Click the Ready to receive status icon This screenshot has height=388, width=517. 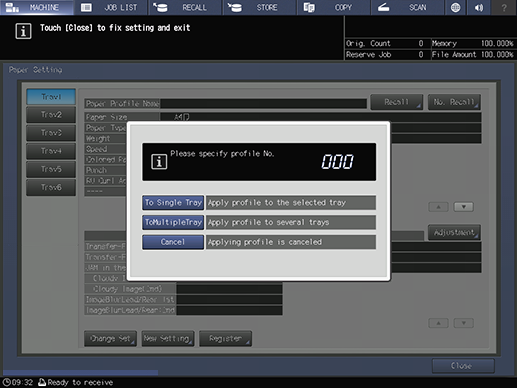[x=42, y=382]
